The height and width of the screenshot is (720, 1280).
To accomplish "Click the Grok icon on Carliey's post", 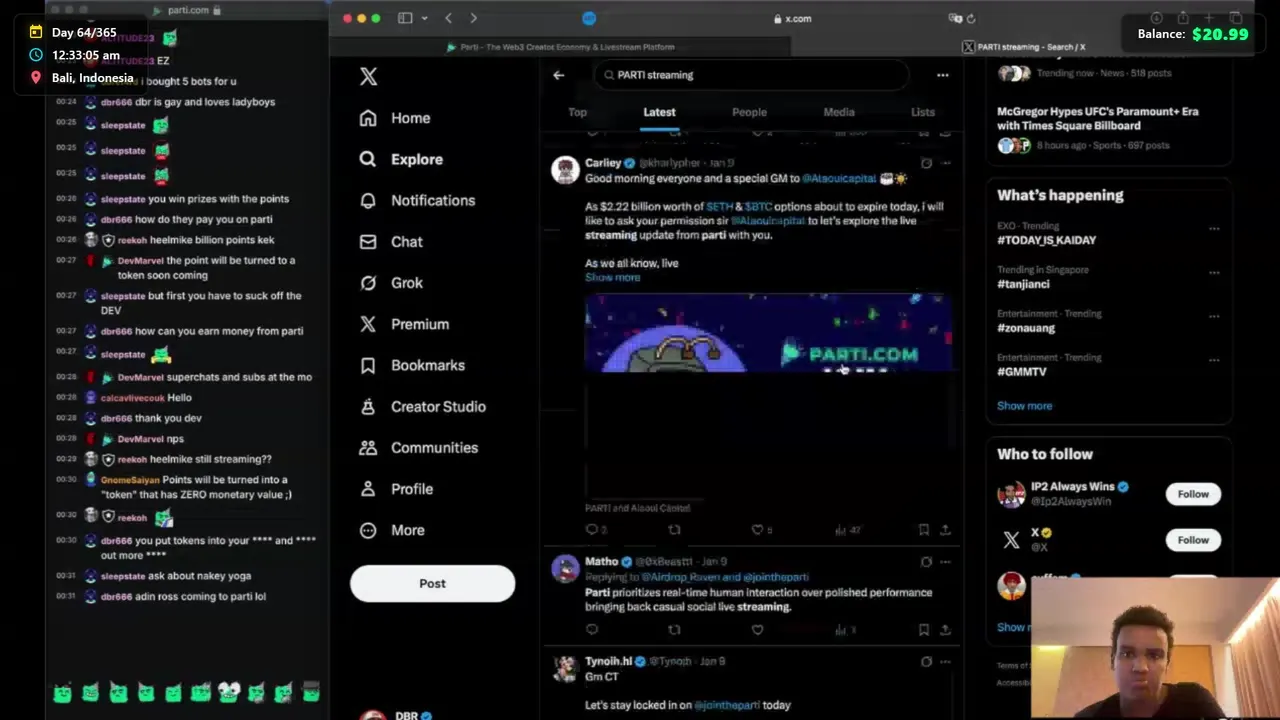I will click(x=926, y=163).
